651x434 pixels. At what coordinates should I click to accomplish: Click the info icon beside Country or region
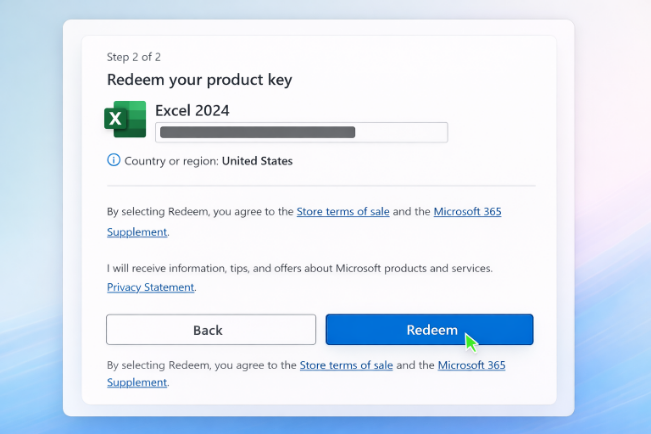point(113,160)
